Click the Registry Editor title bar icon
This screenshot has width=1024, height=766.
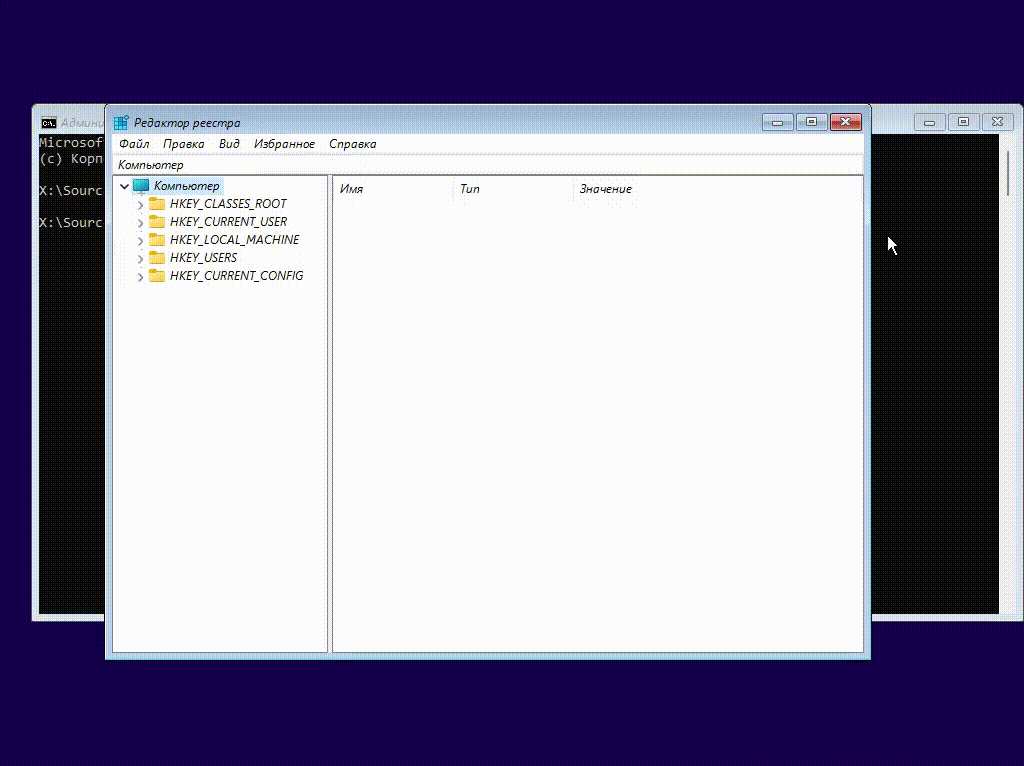[121, 123]
